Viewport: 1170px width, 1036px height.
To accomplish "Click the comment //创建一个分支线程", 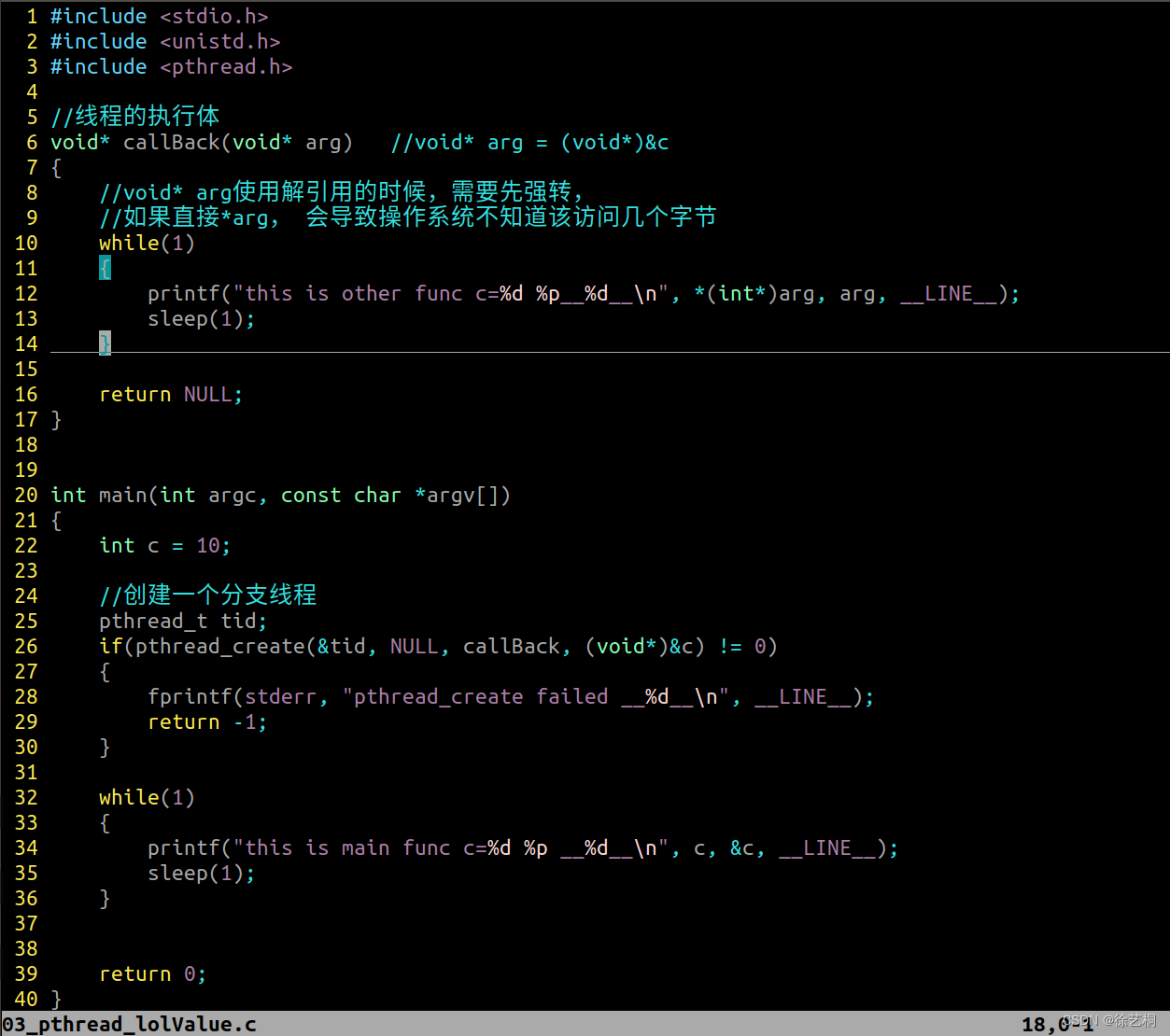I will (x=208, y=595).
